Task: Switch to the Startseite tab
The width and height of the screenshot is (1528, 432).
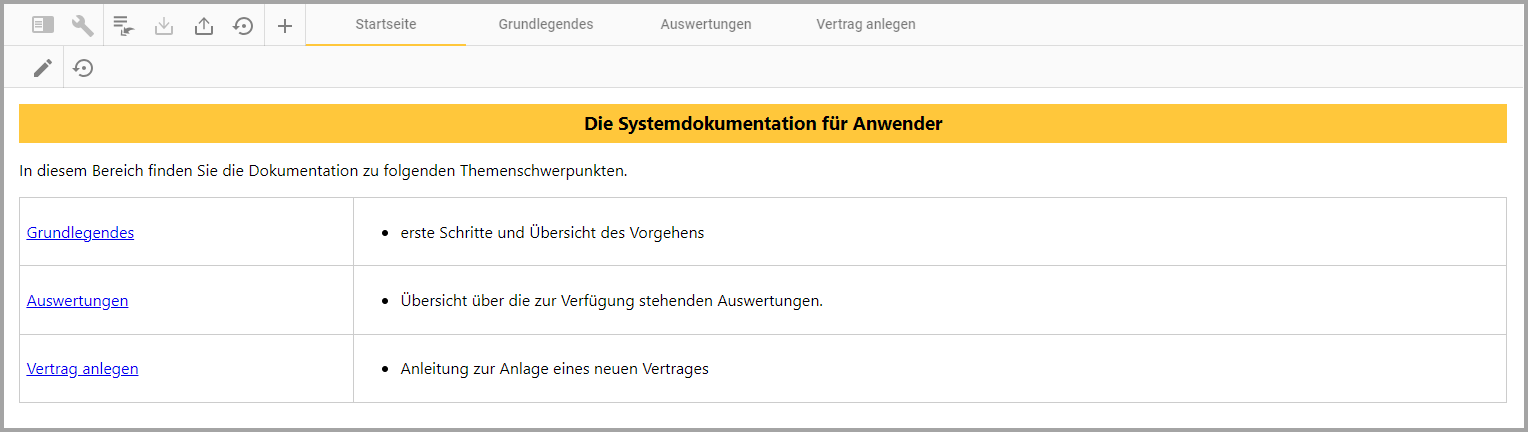Action: pos(386,24)
